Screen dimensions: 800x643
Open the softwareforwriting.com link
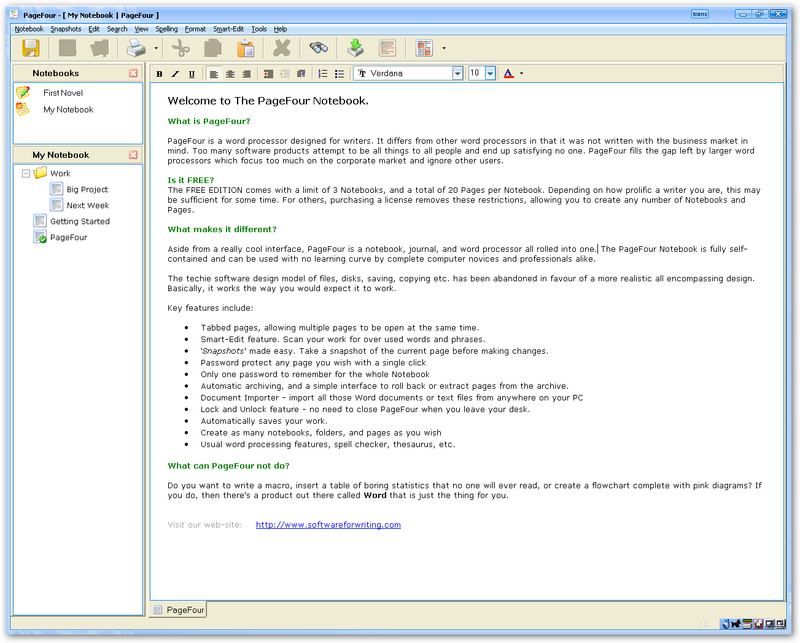328,525
